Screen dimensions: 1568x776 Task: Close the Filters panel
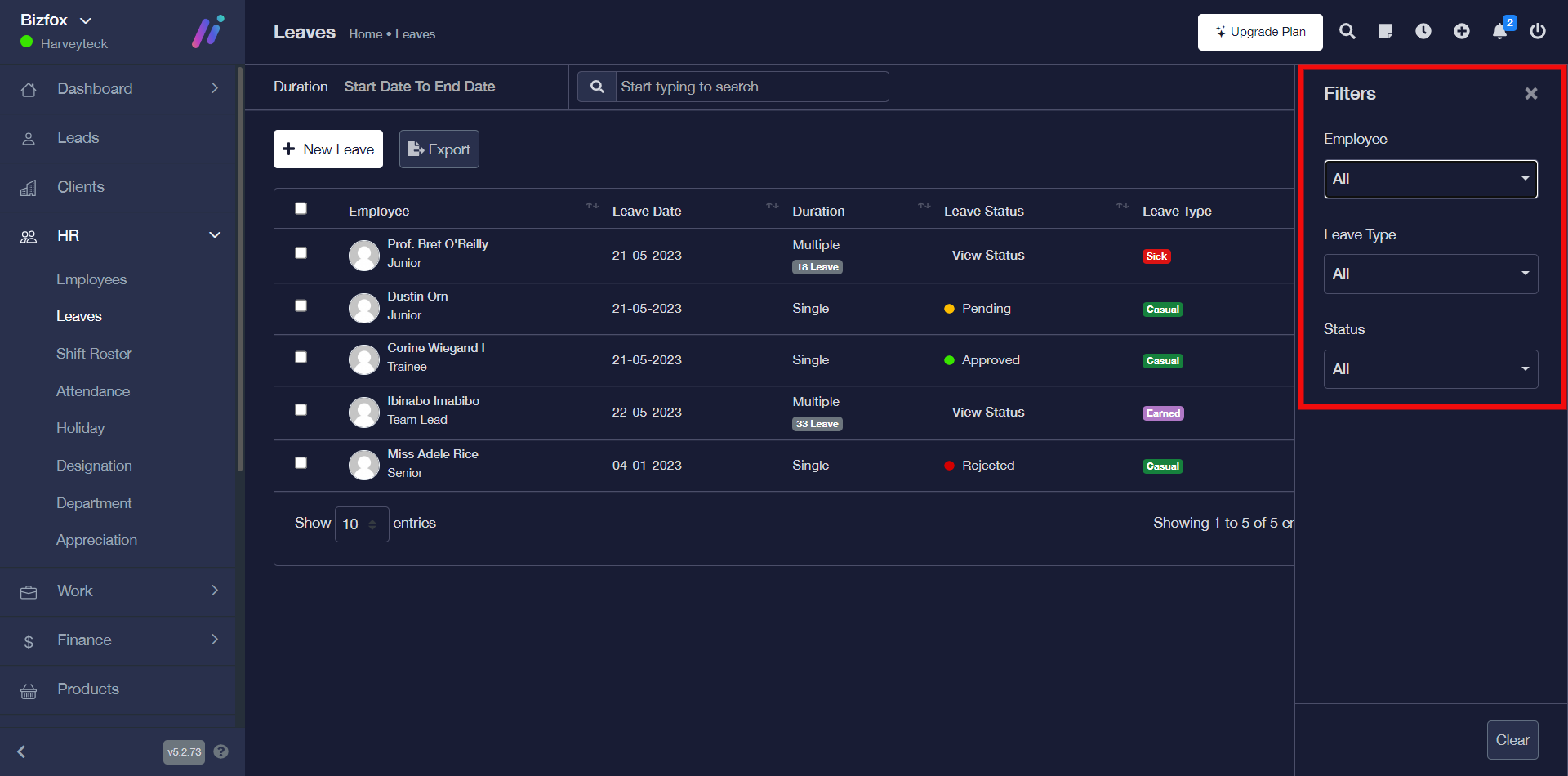[x=1531, y=94]
